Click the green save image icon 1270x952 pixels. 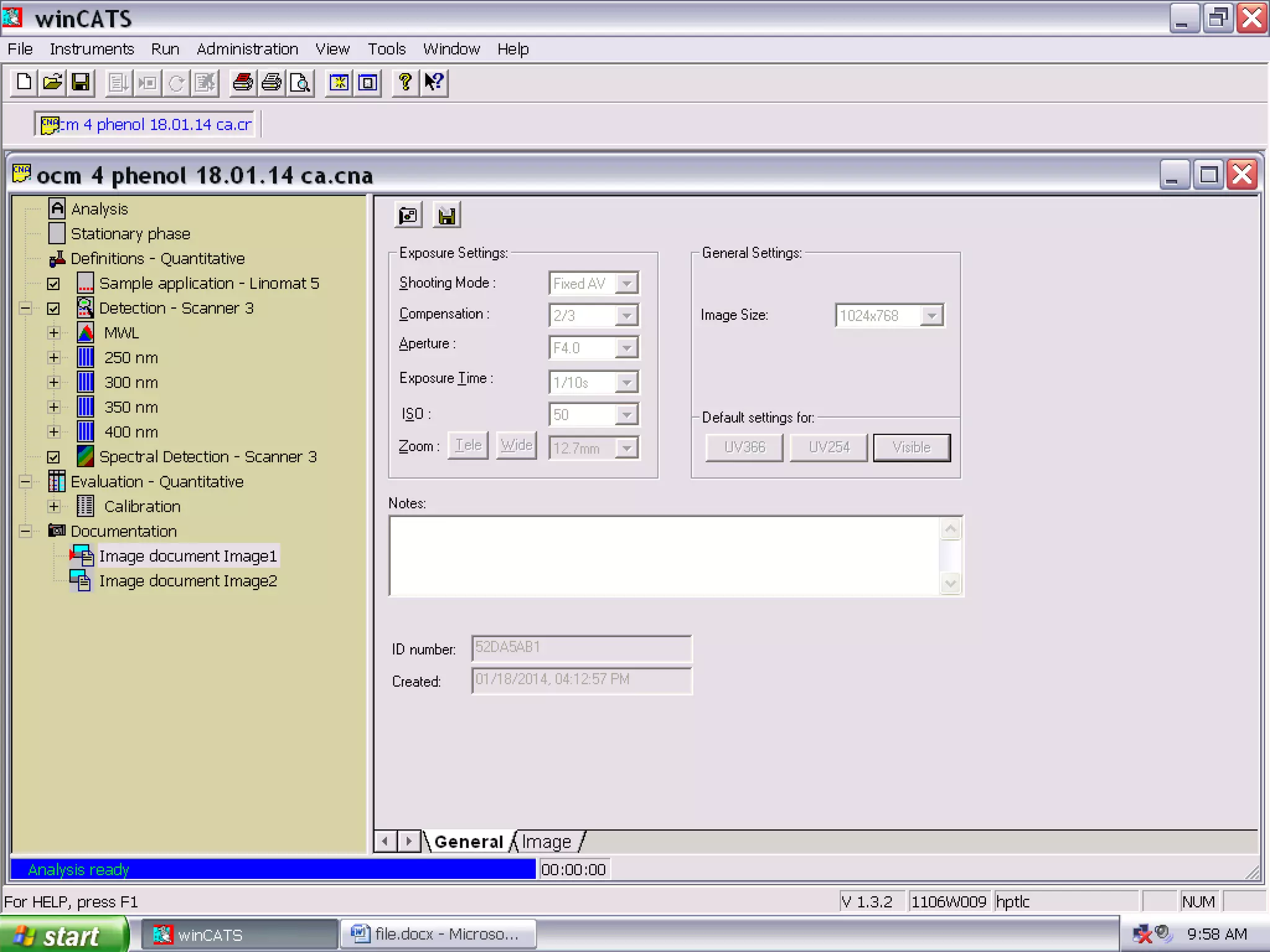point(446,216)
